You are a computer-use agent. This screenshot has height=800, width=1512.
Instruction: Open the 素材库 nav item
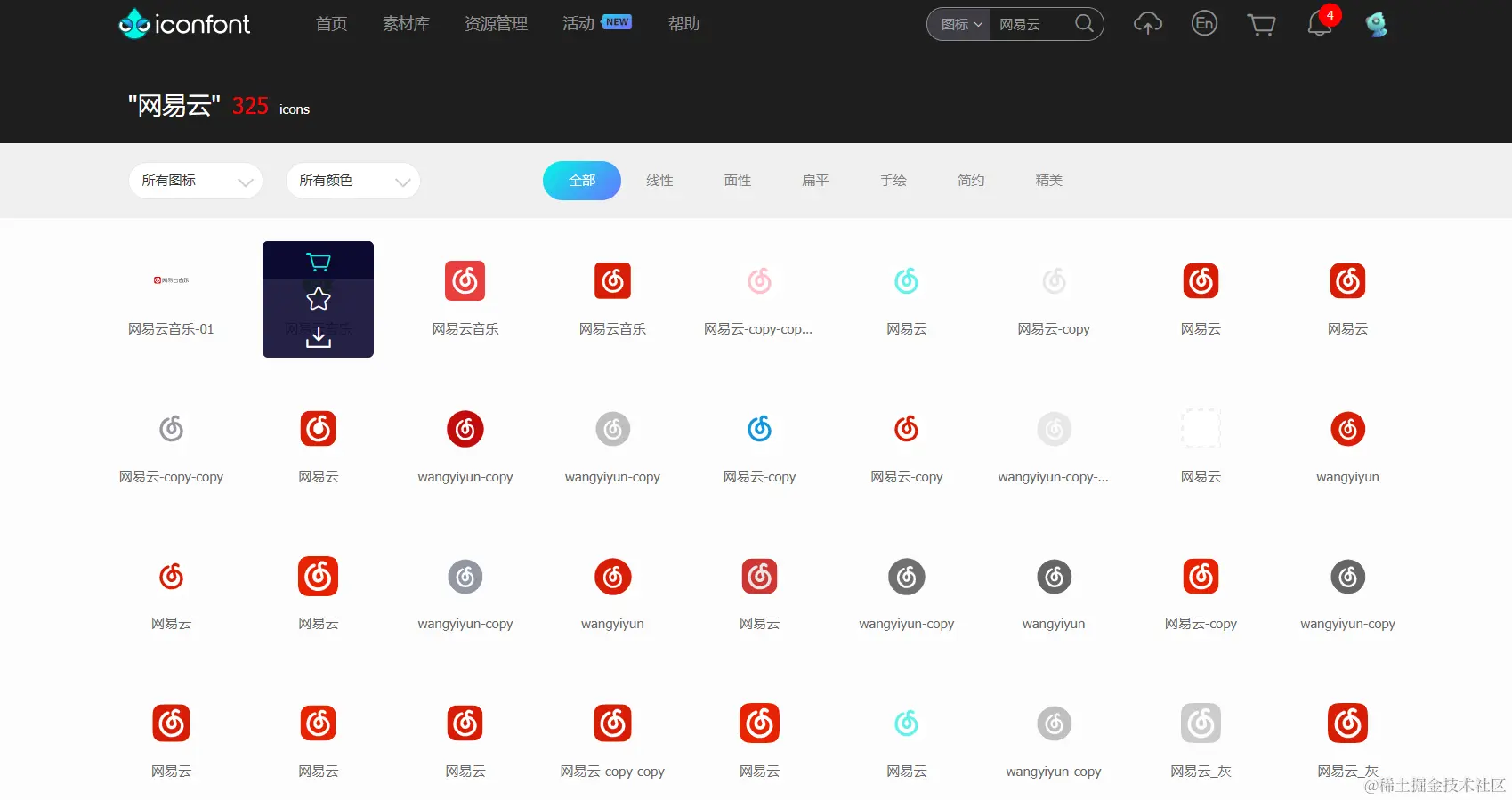tap(406, 24)
